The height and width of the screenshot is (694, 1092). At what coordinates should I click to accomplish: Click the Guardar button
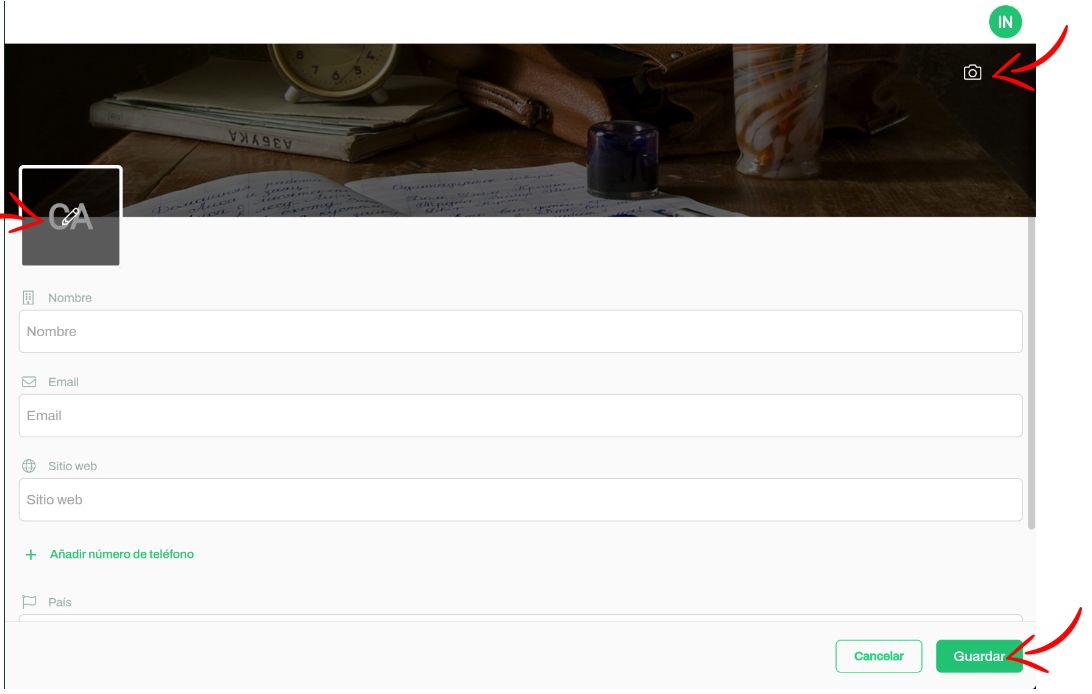point(978,656)
